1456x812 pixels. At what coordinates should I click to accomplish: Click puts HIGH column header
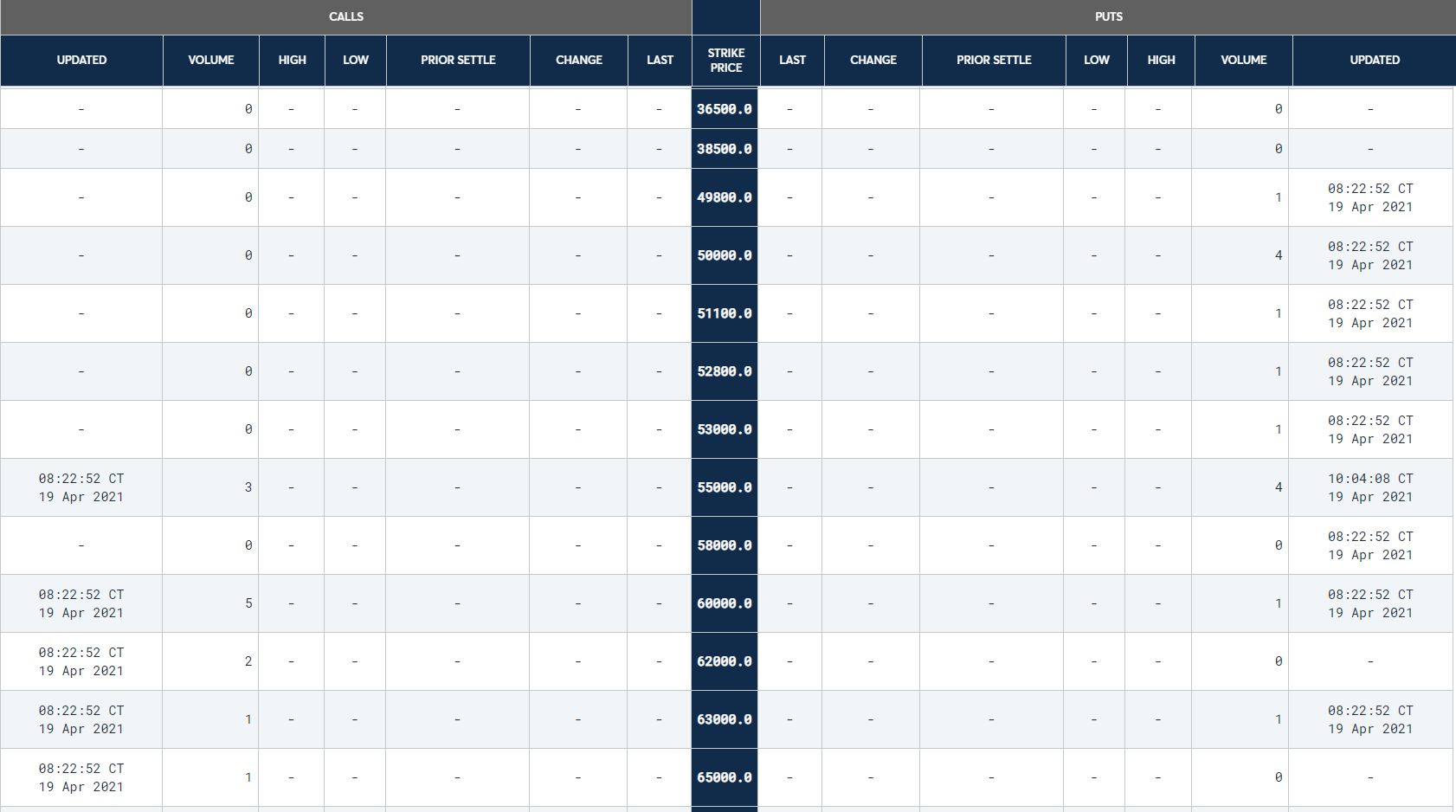coord(1162,60)
